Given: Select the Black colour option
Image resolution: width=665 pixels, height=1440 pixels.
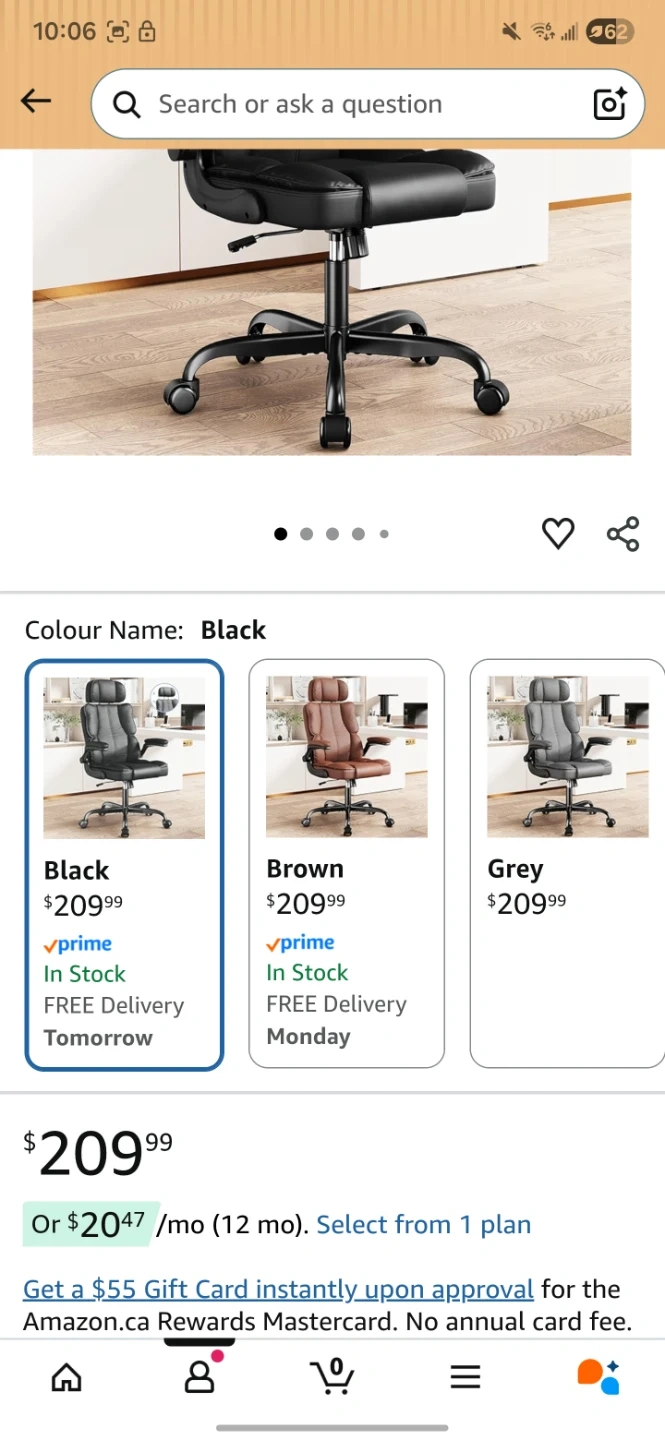Looking at the screenshot, I should (124, 865).
